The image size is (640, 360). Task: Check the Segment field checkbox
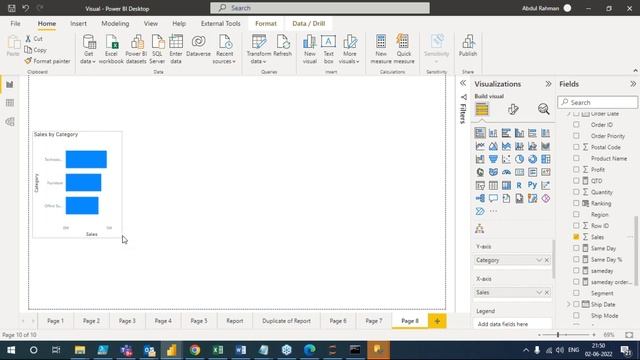pos(576,293)
